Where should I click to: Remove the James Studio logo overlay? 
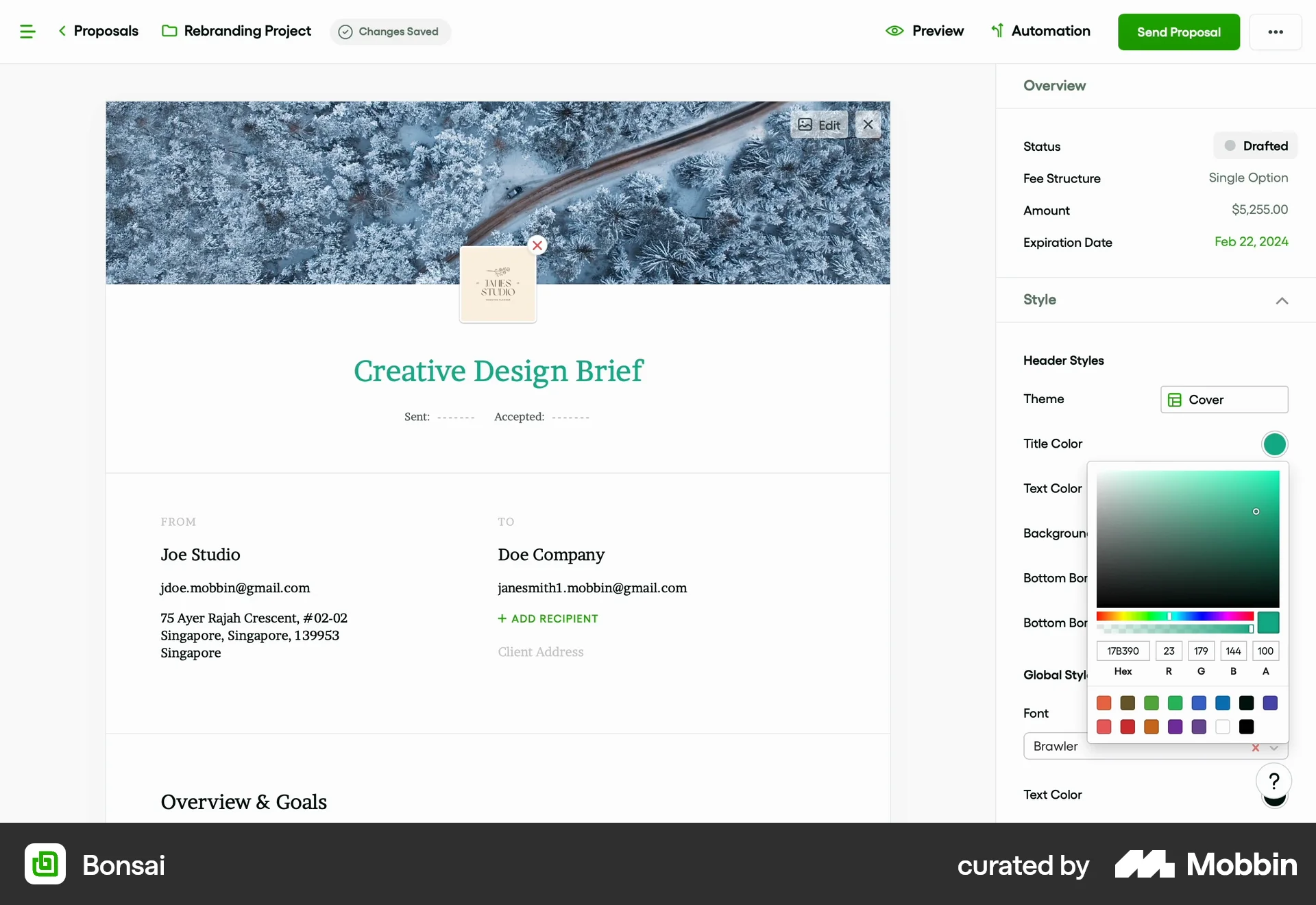[x=537, y=245]
